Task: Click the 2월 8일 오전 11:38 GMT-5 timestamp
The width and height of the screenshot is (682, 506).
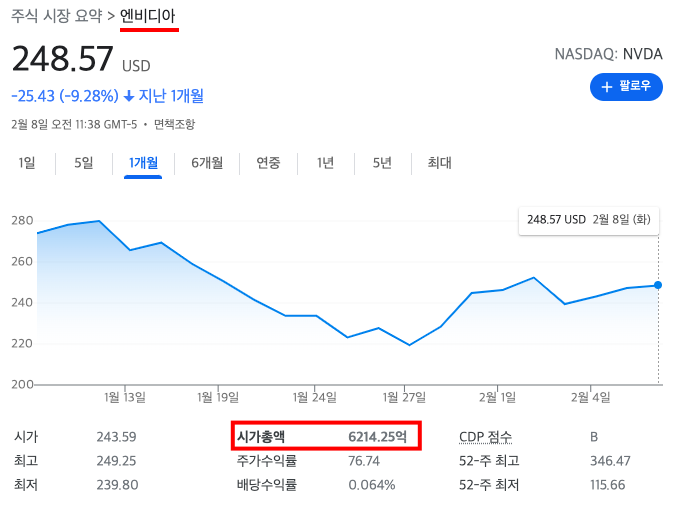Action: 74,124
